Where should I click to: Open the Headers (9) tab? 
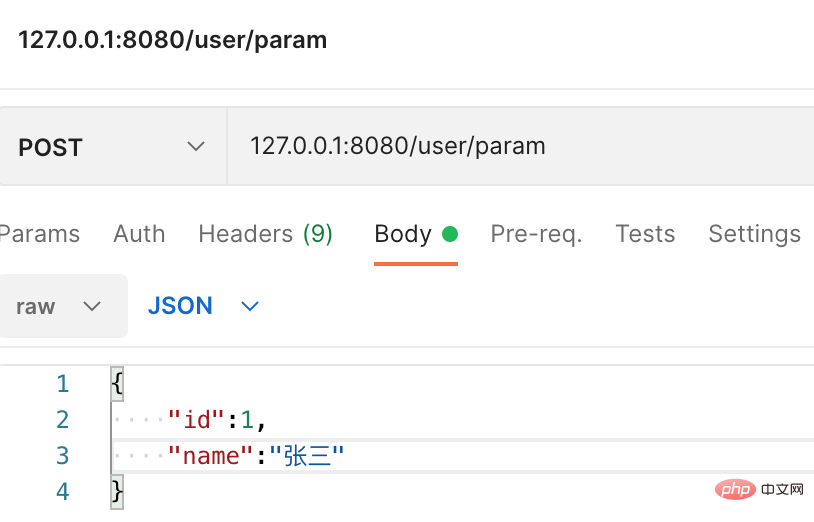point(265,234)
